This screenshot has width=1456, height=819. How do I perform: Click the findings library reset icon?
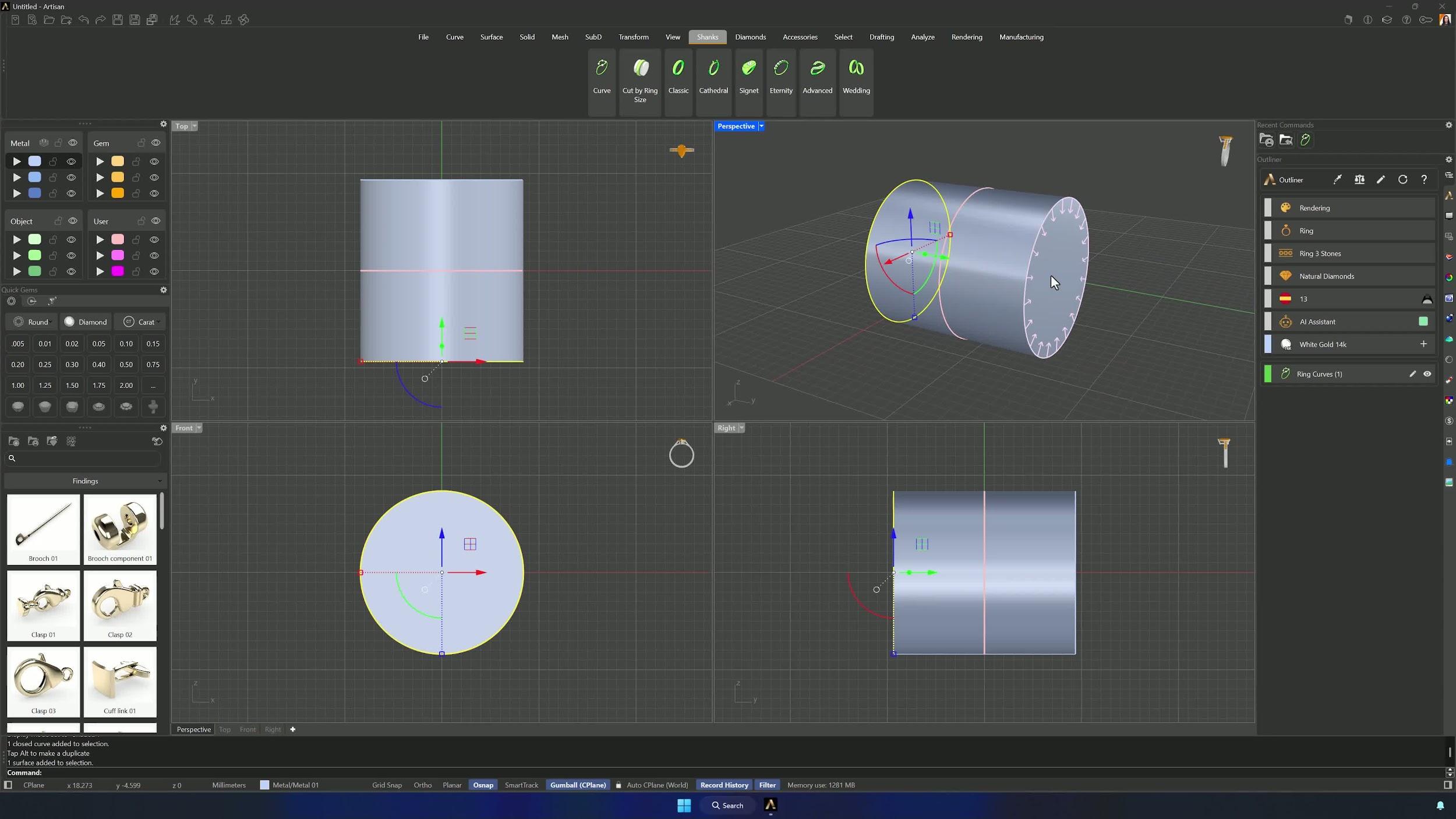pyautogui.click(x=157, y=441)
